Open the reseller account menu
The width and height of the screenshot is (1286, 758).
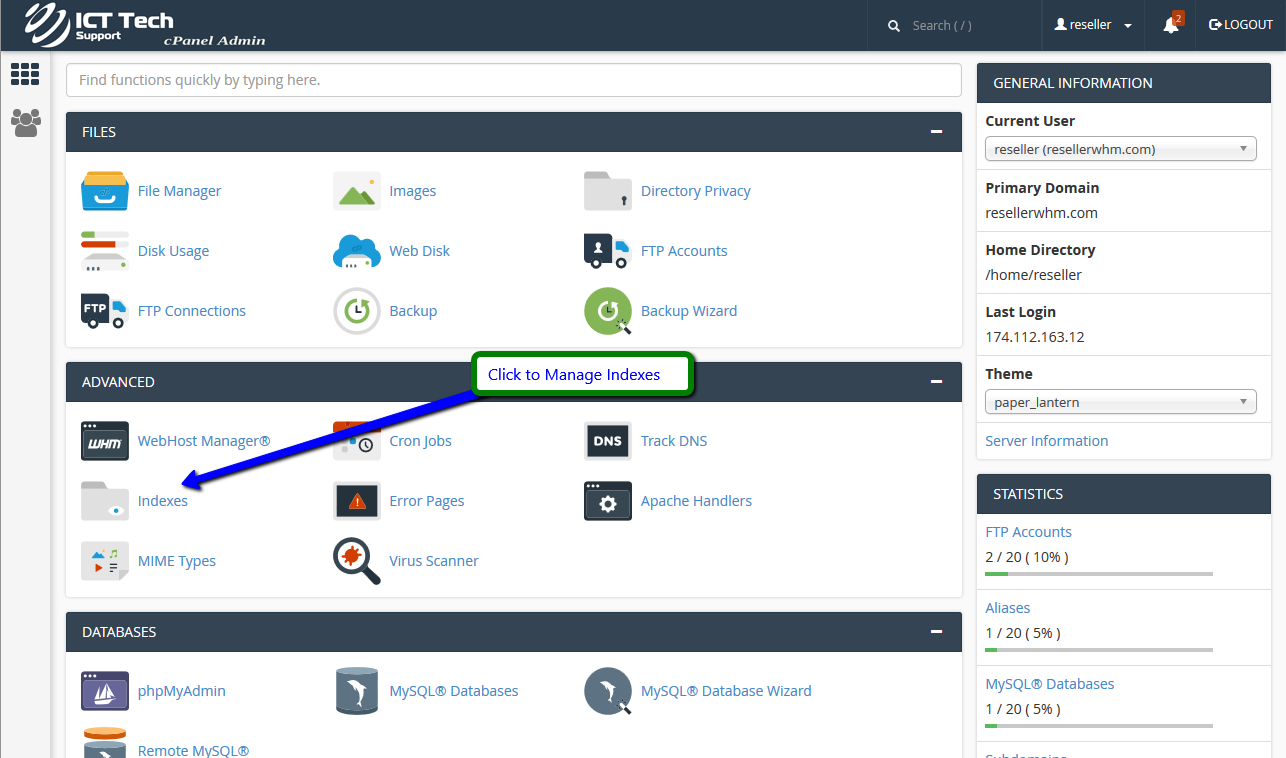pos(1093,25)
